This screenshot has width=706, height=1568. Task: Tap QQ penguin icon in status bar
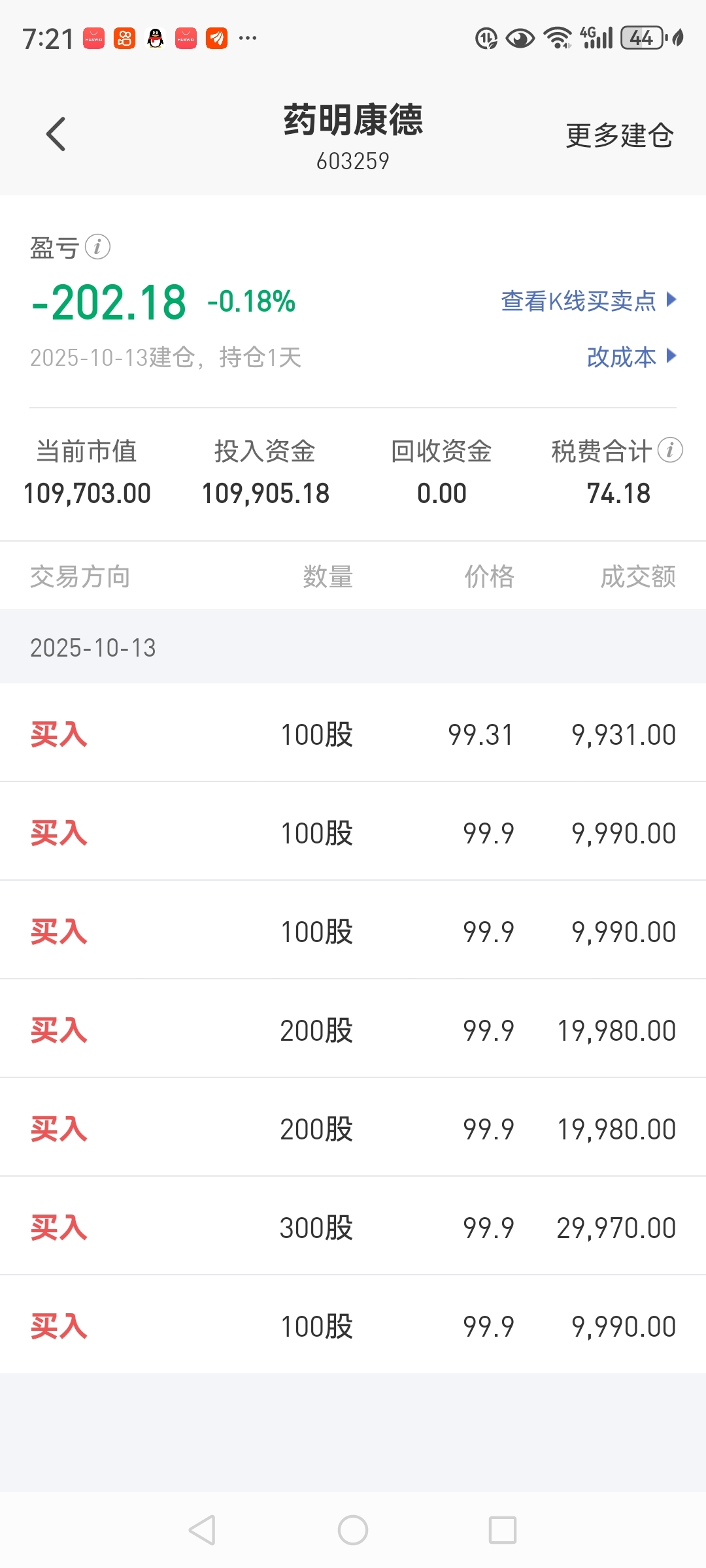click(x=155, y=39)
